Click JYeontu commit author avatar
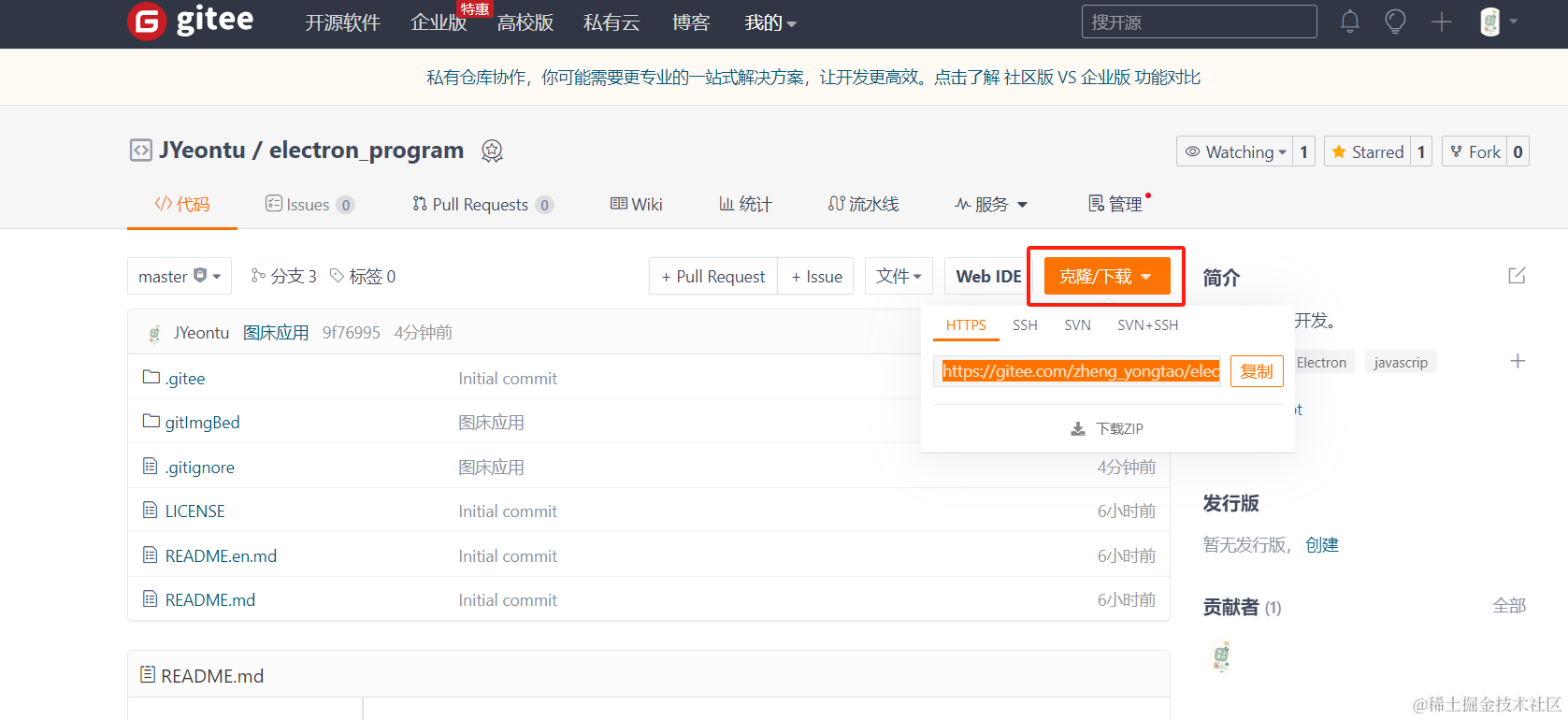 point(154,333)
